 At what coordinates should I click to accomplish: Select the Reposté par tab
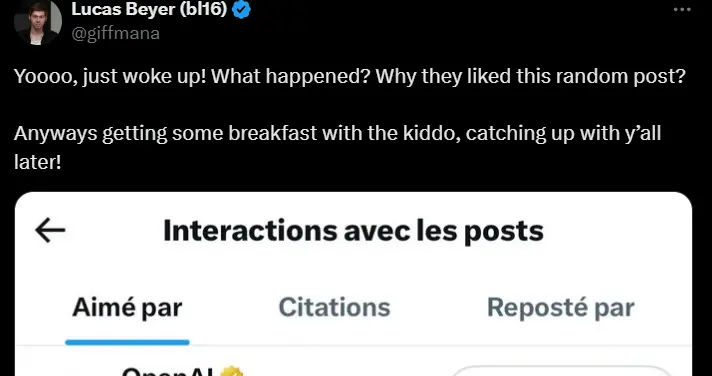coord(560,308)
